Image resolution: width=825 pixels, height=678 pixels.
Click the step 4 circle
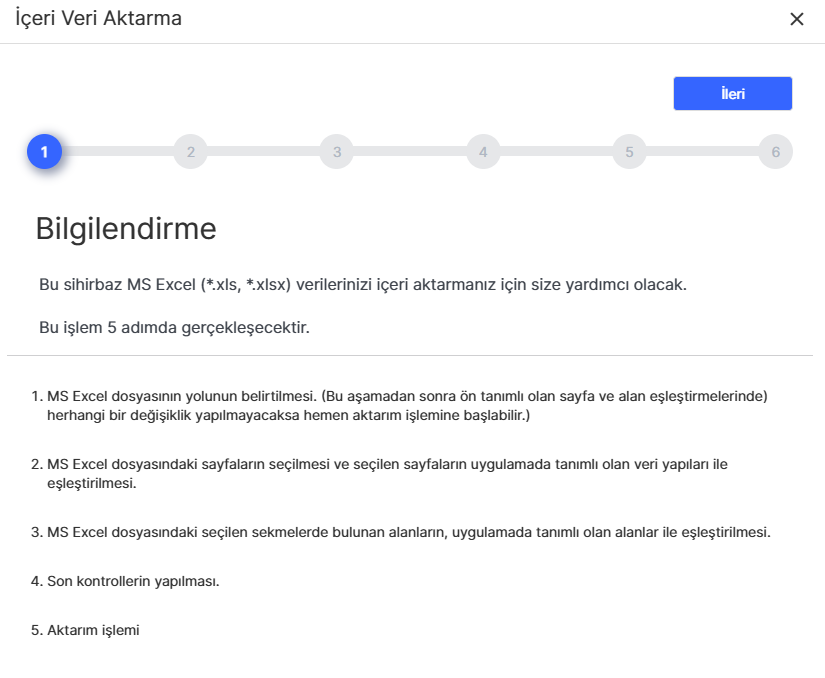(x=483, y=152)
